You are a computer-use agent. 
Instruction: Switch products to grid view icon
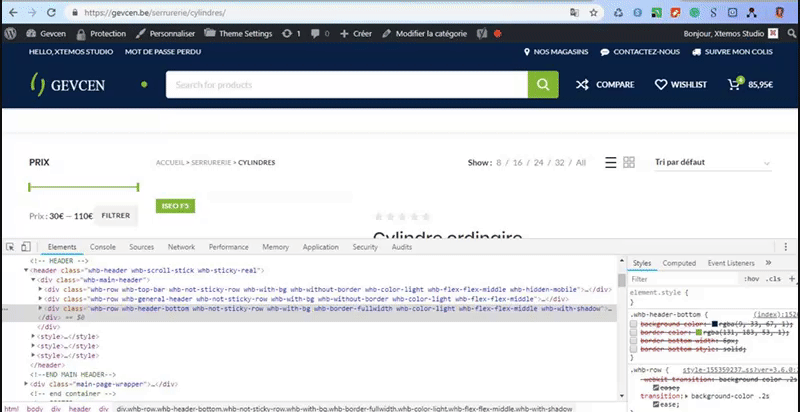(x=629, y=162)
